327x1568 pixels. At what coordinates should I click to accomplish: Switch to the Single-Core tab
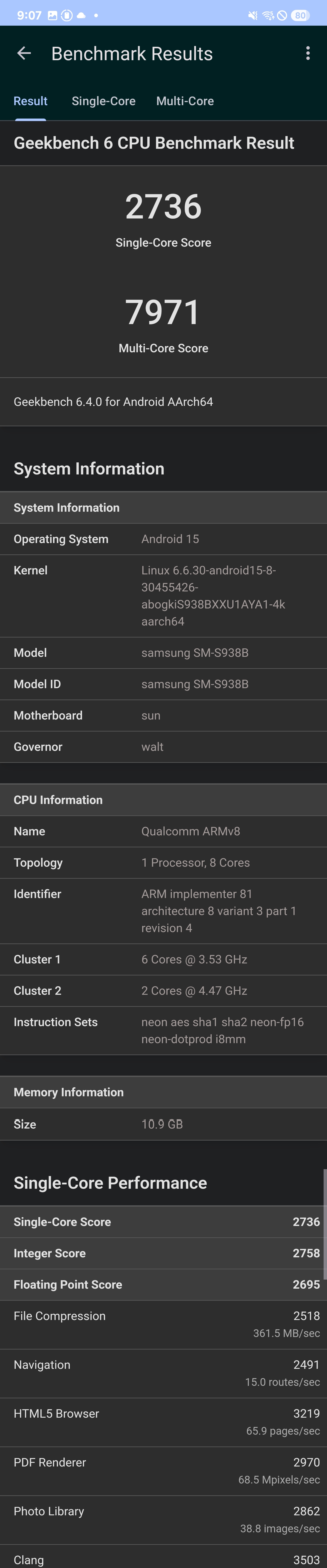104,101
